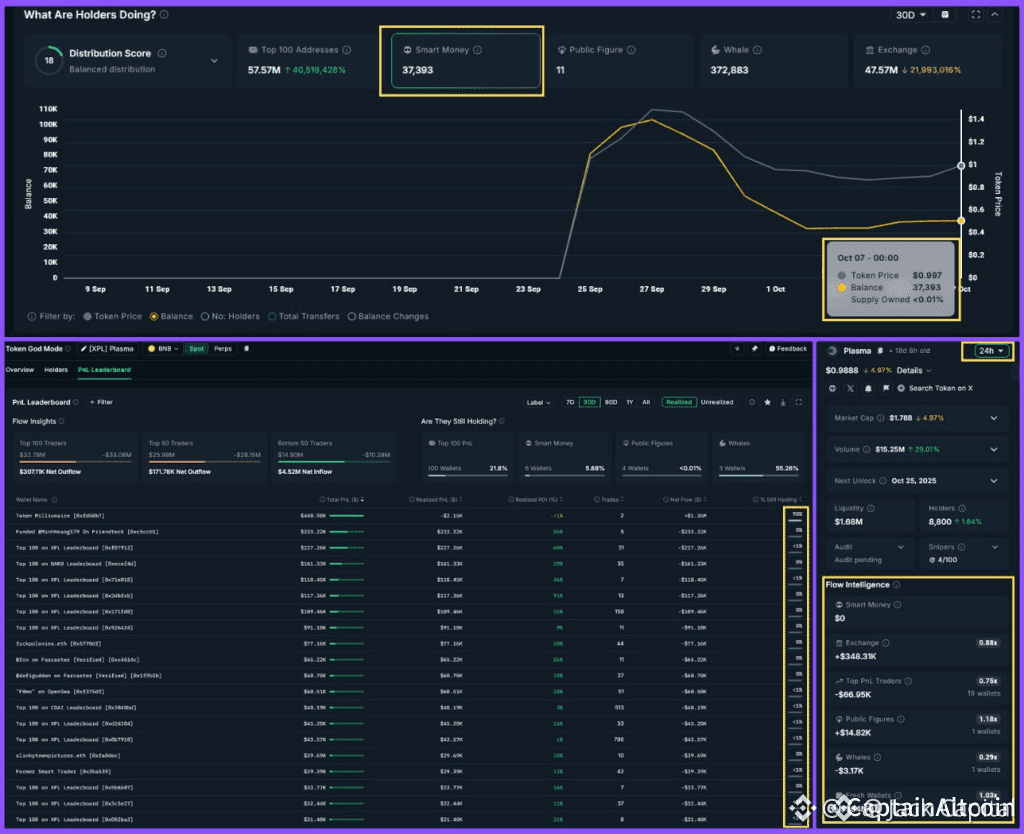The image size is (1024, 834).
Task: Open the 24h period dropdown
Action: pyautogui.click(x=990, y=351)
